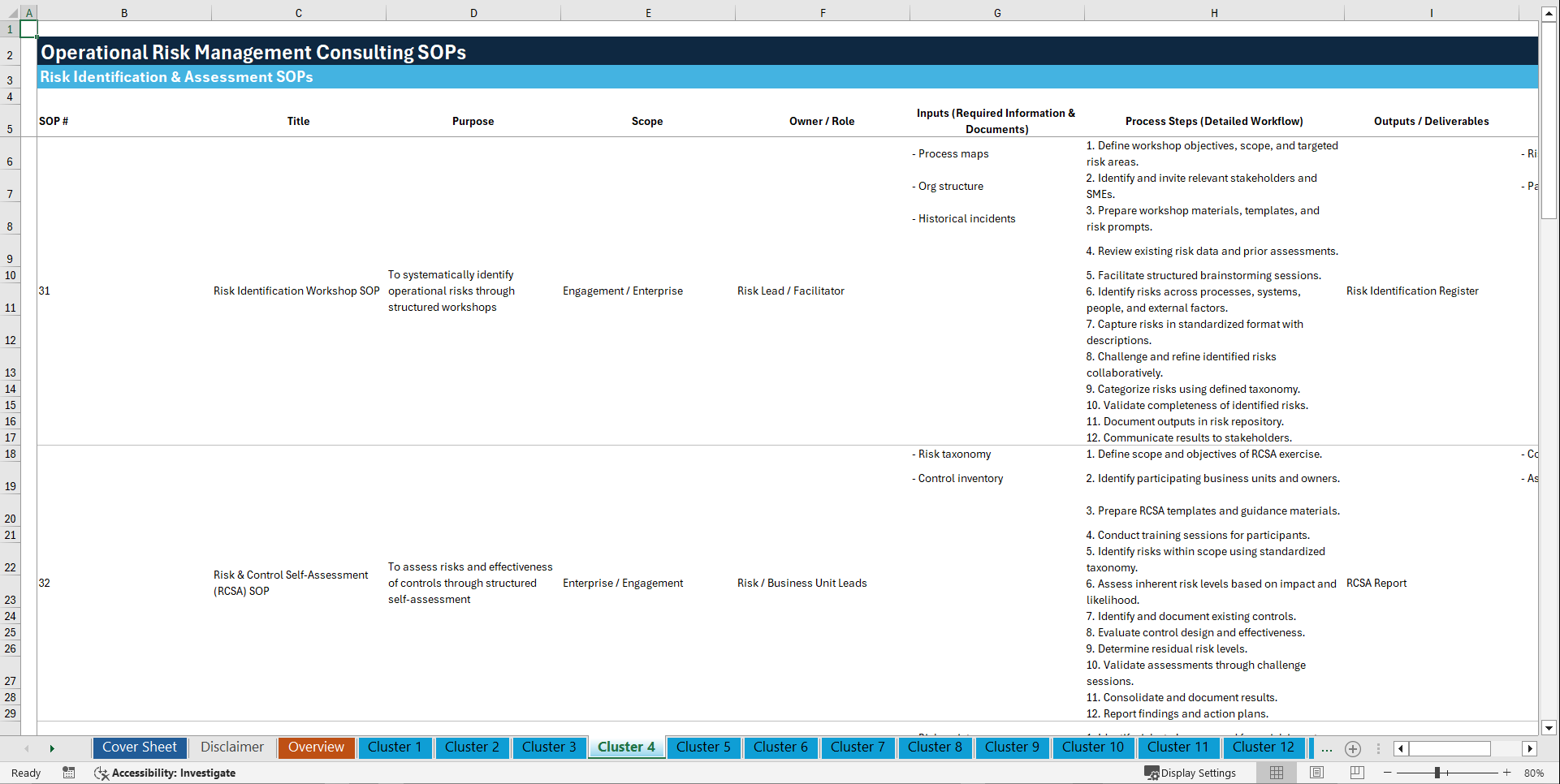Open Display Settings from the status bar
The height and width of the screenshot is (784, 1560).
pos(1191,773)
